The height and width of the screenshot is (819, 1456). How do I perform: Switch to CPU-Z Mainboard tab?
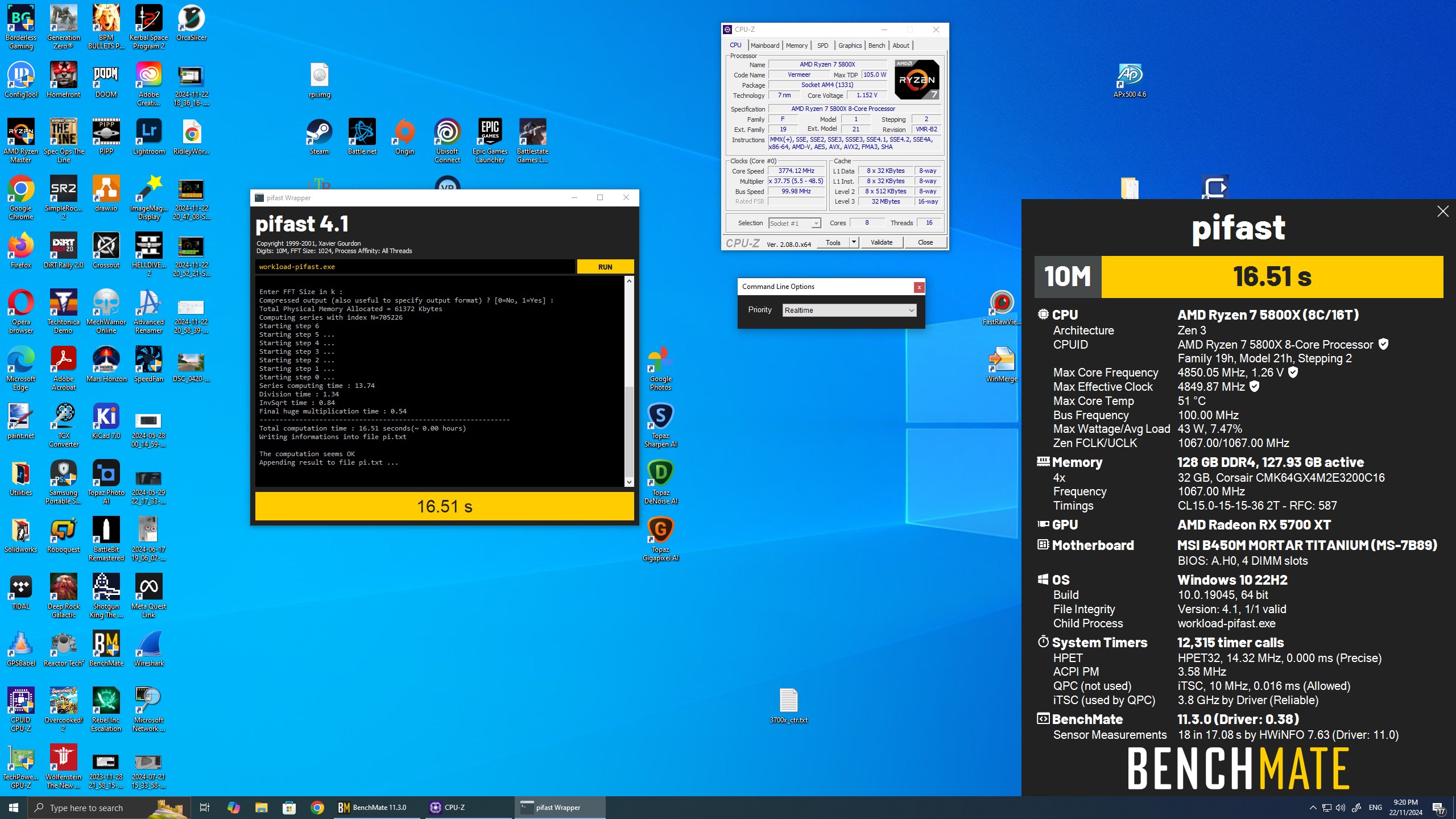pyautogui.click(x=764, y=45)
